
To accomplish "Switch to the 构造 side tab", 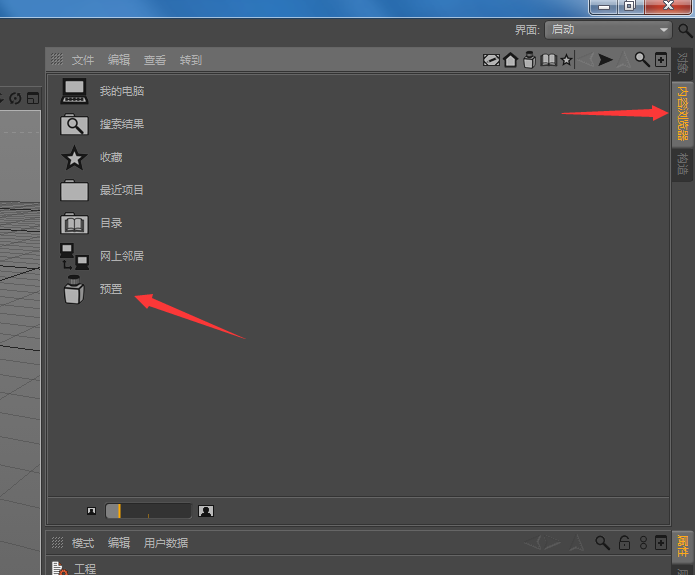I will pos(683,164).
